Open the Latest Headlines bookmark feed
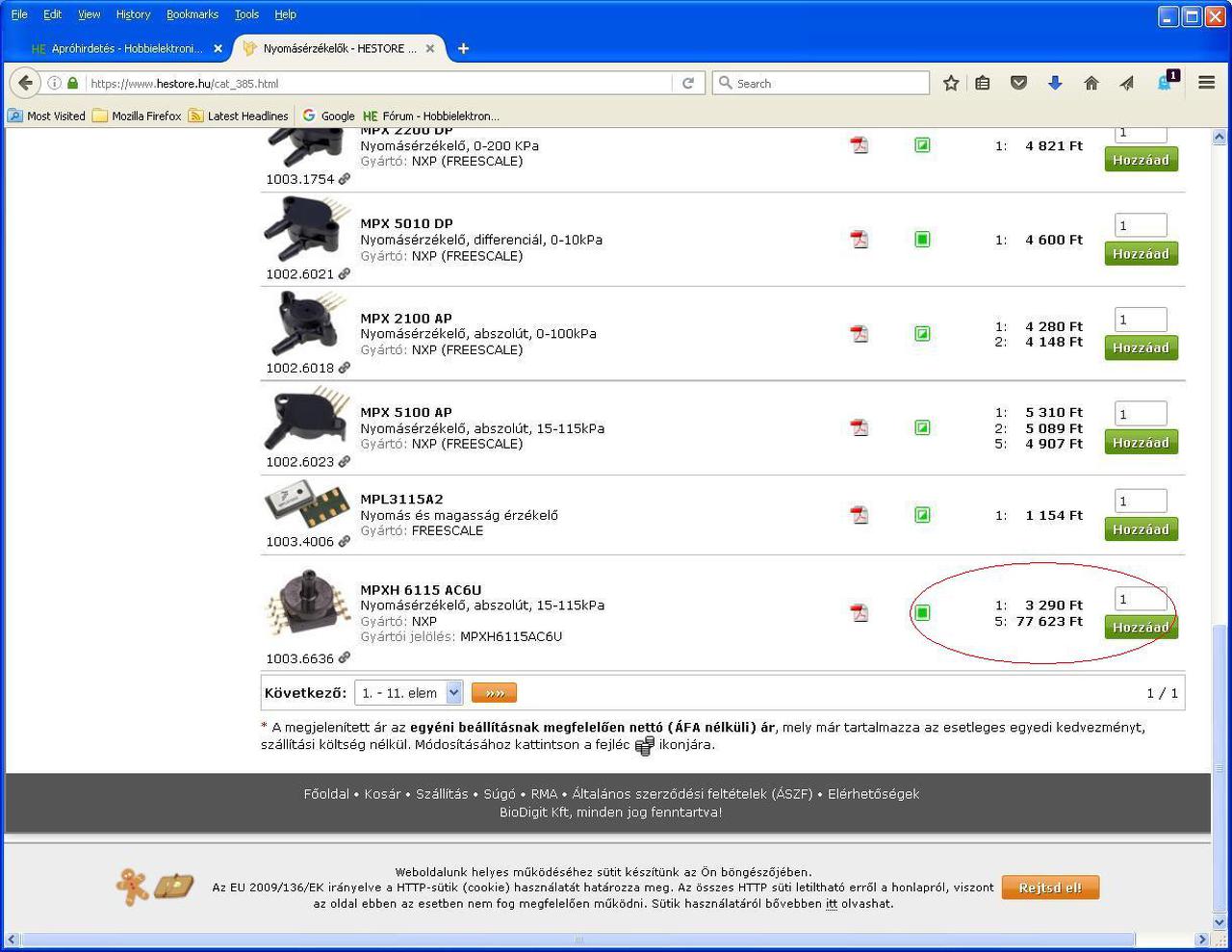 click(238, 116)
